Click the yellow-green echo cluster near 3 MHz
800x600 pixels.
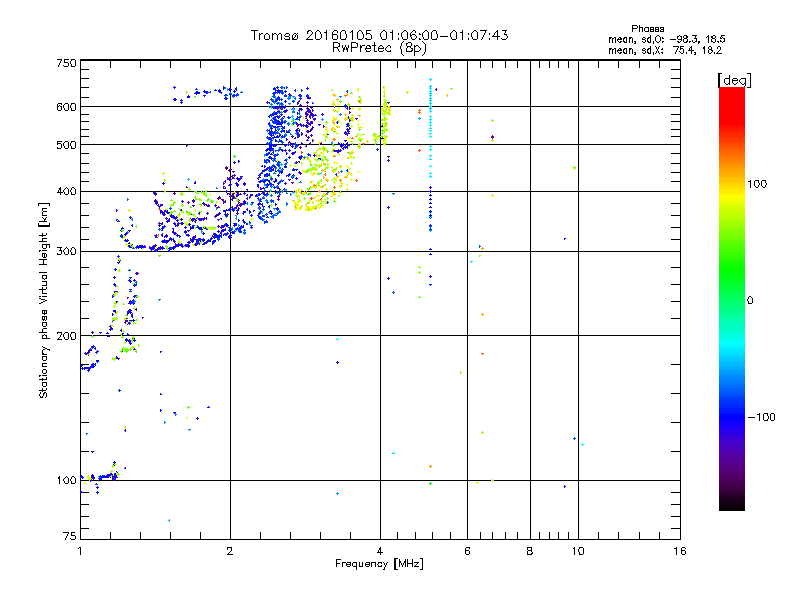click(319, 179)
